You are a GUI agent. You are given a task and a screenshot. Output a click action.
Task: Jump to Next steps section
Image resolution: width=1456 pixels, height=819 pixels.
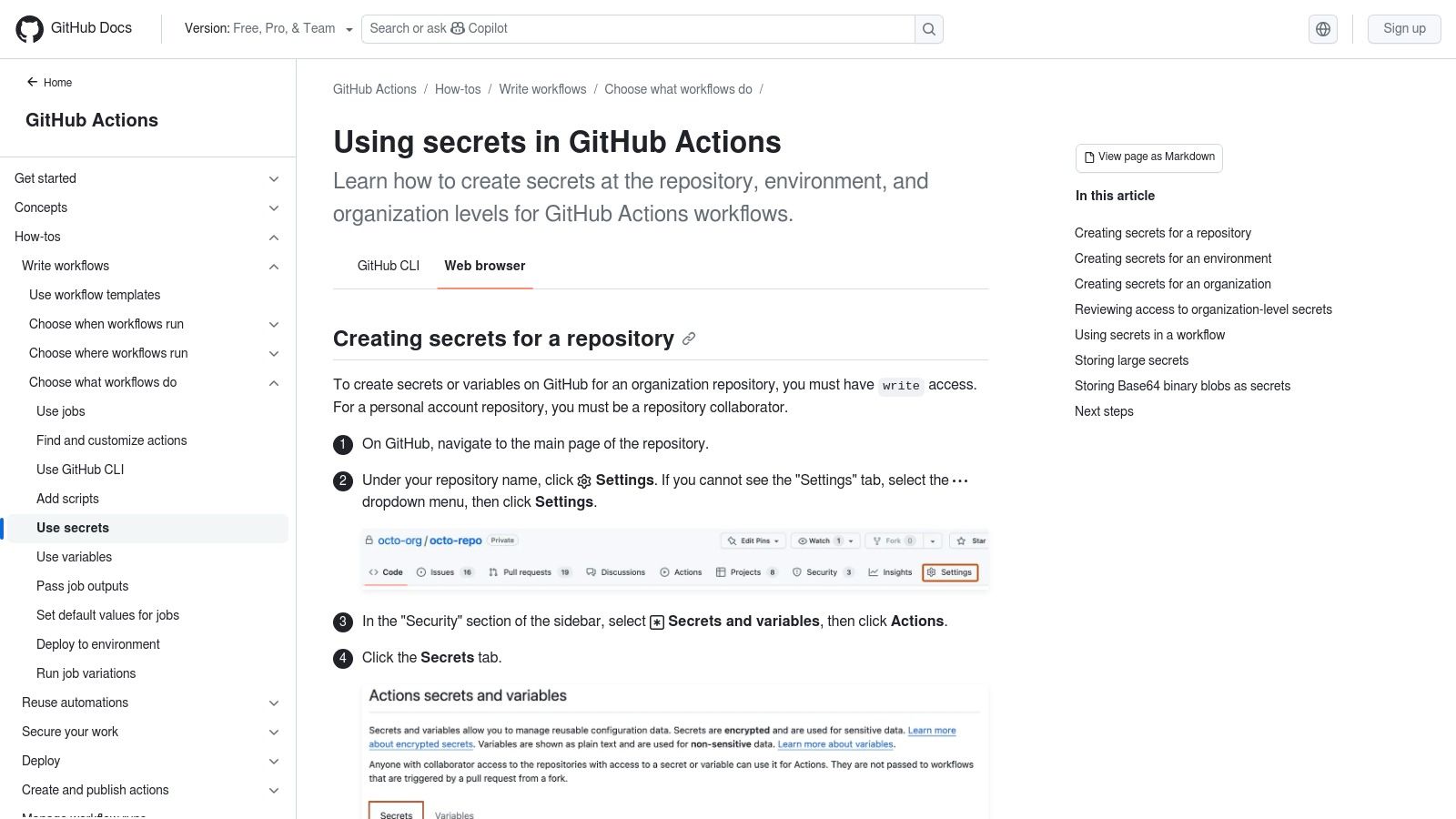(1104, 411)
